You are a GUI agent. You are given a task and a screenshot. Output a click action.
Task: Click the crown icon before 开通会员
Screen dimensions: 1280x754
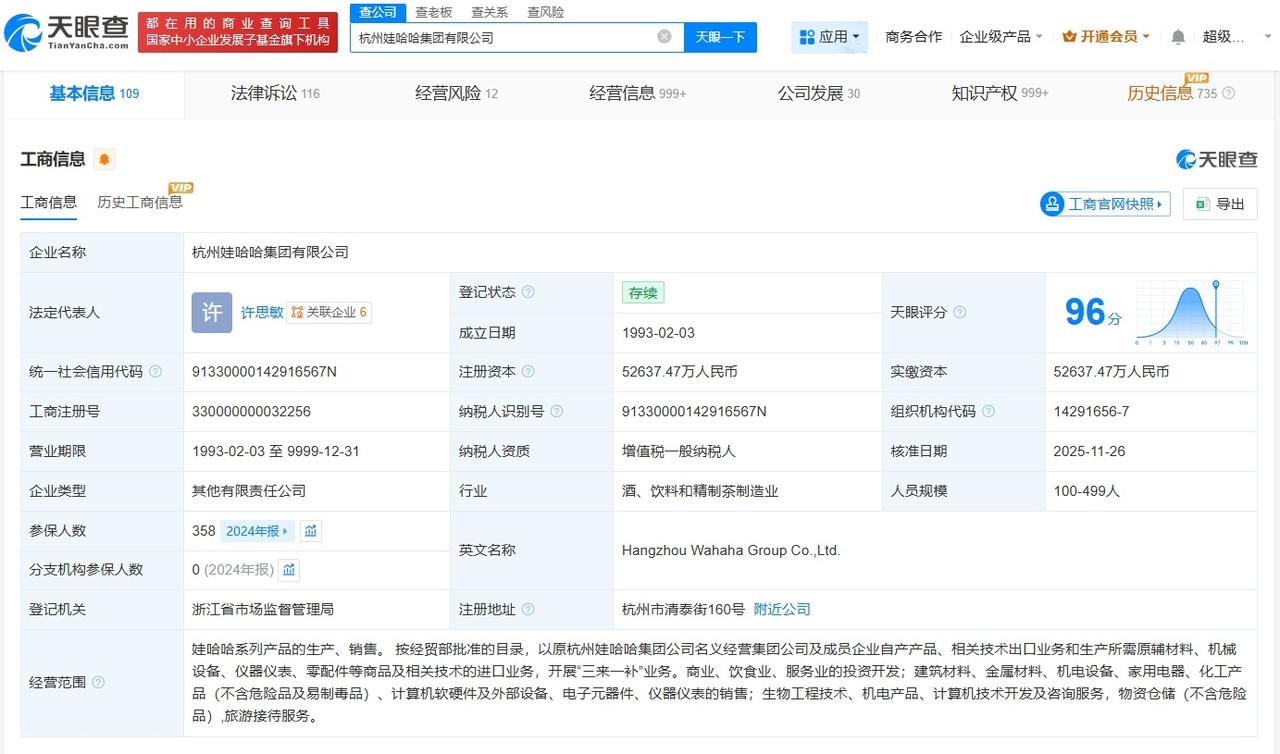point(1069,37)
